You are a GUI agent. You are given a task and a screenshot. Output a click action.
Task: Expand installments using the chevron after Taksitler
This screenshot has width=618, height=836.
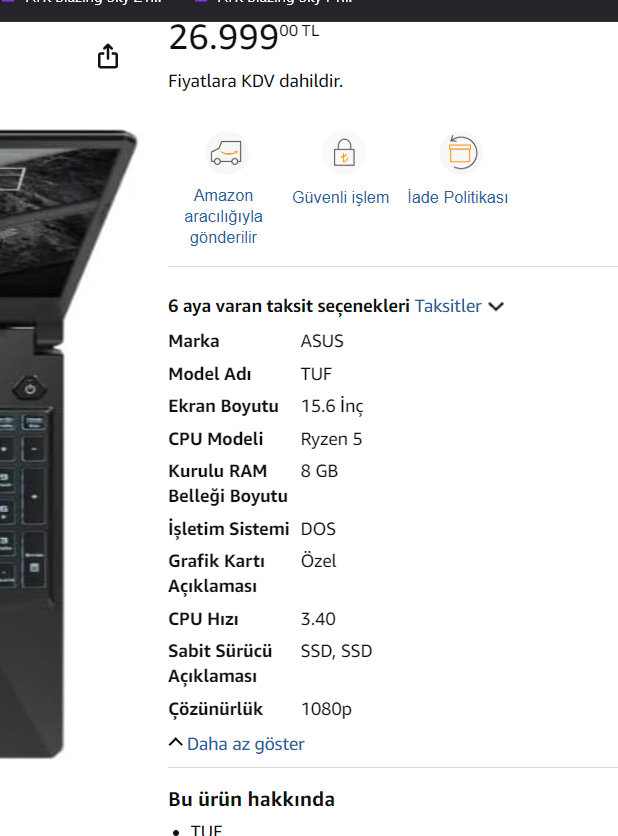pyautogui.click(x=496, y=307)
